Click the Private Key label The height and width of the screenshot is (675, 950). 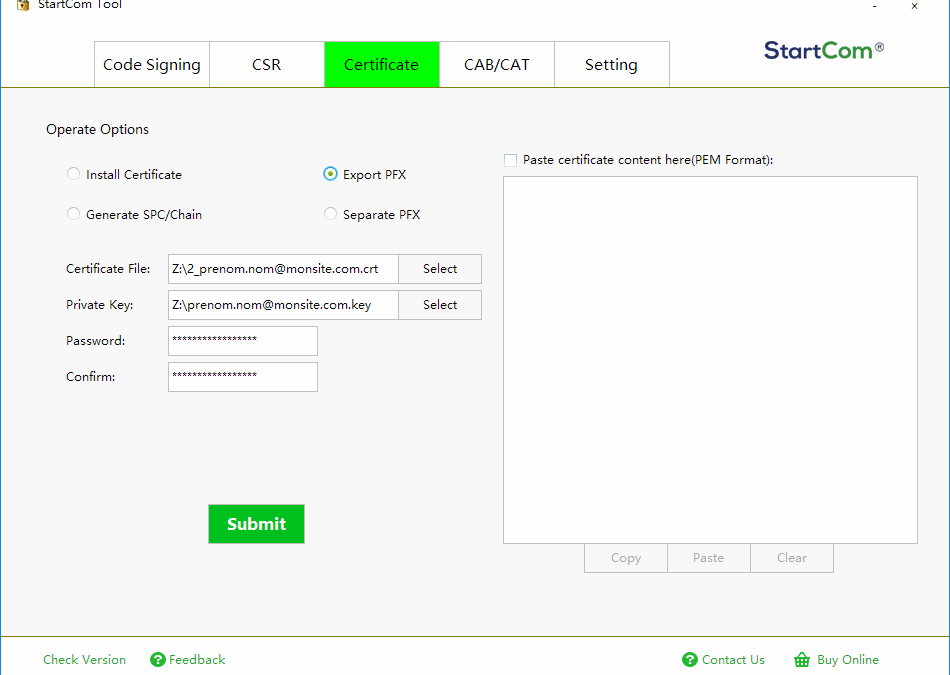click(99, 305)
